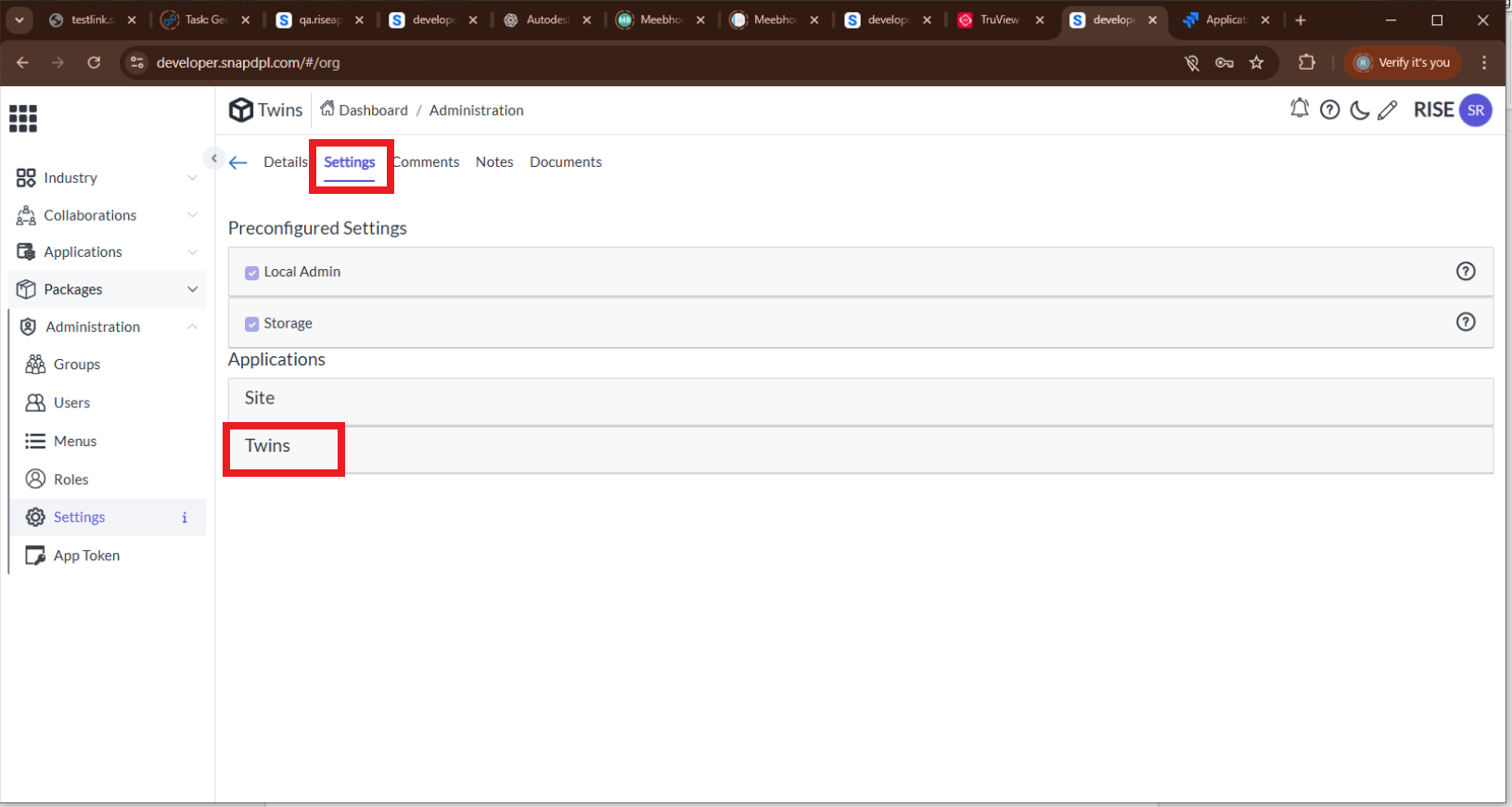Close the TruView browser tab
Image resolution: width=1512 pixels, height=807 pixels.
point(1040,19)
